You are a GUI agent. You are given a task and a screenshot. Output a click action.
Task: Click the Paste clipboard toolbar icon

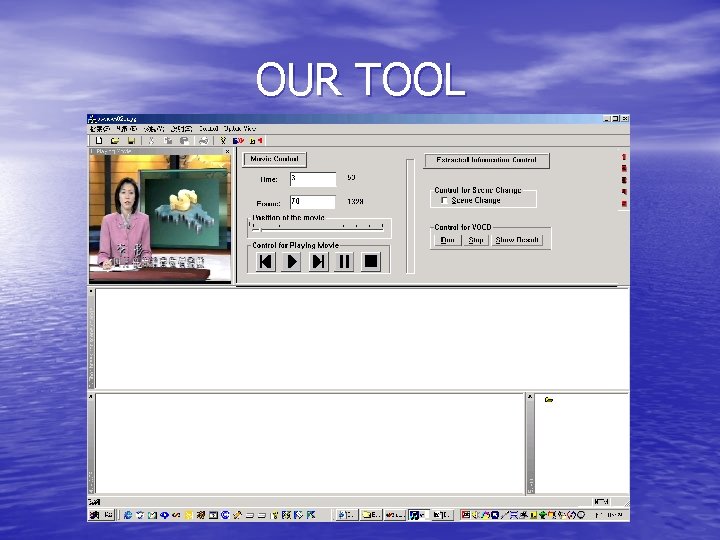click(x=184, y=141)
